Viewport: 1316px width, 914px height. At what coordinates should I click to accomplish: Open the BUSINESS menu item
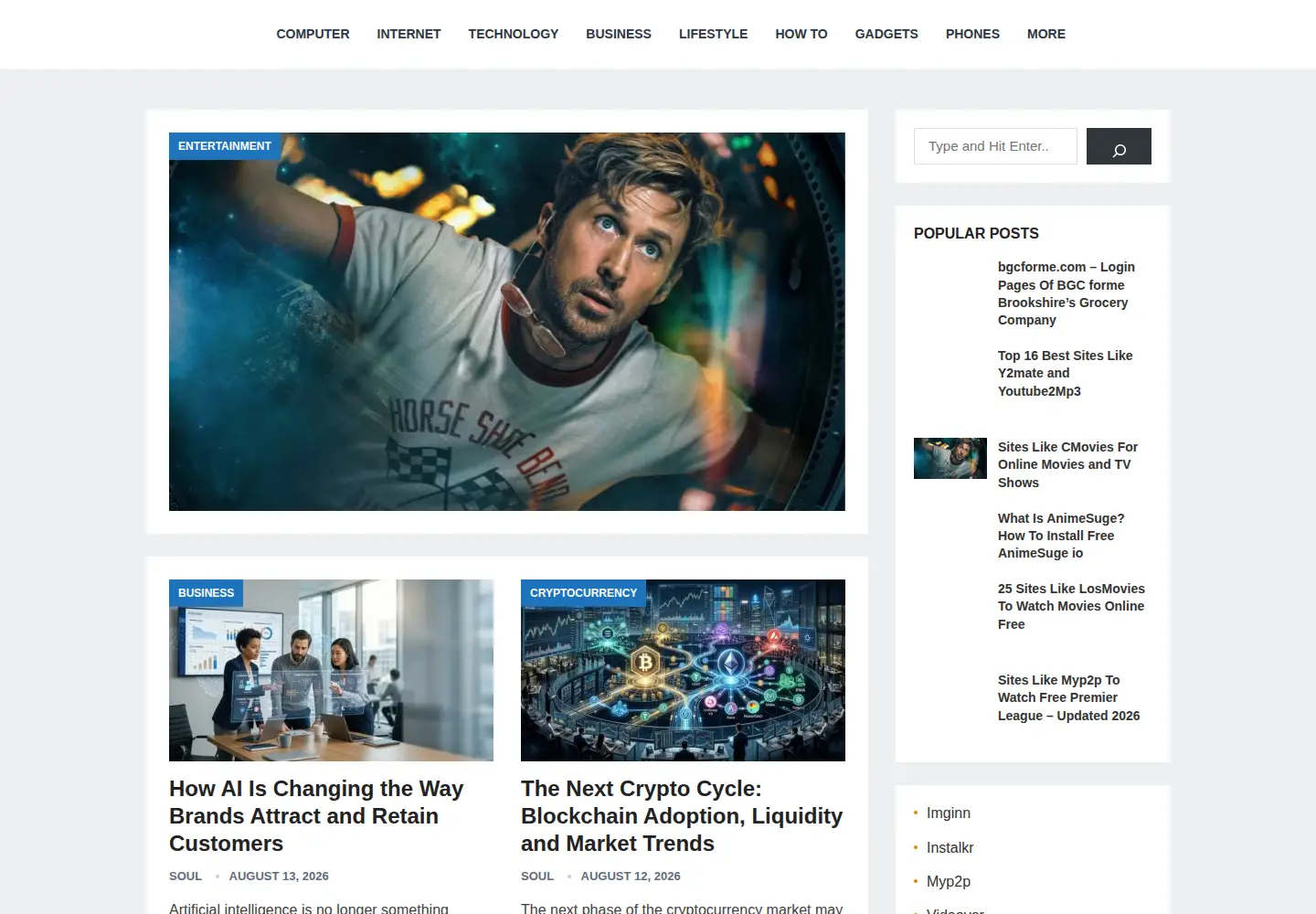pos(619,34)
